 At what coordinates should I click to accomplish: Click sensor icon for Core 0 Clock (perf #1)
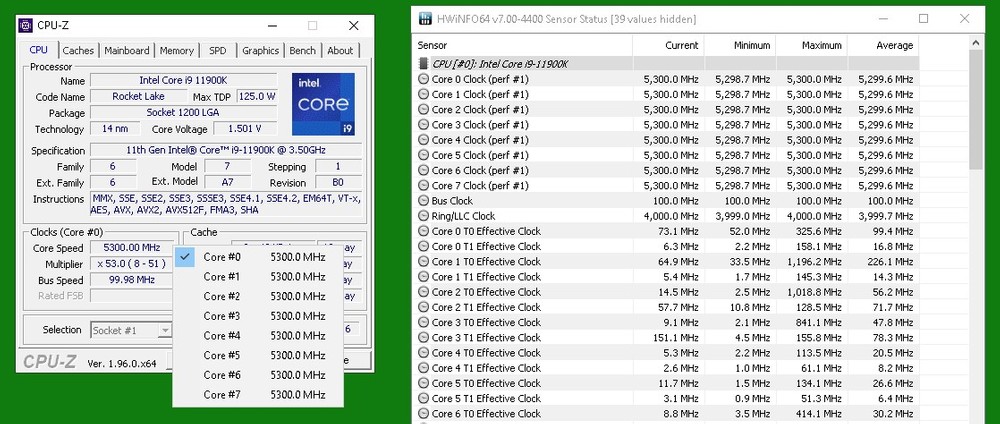click(423, 79)
